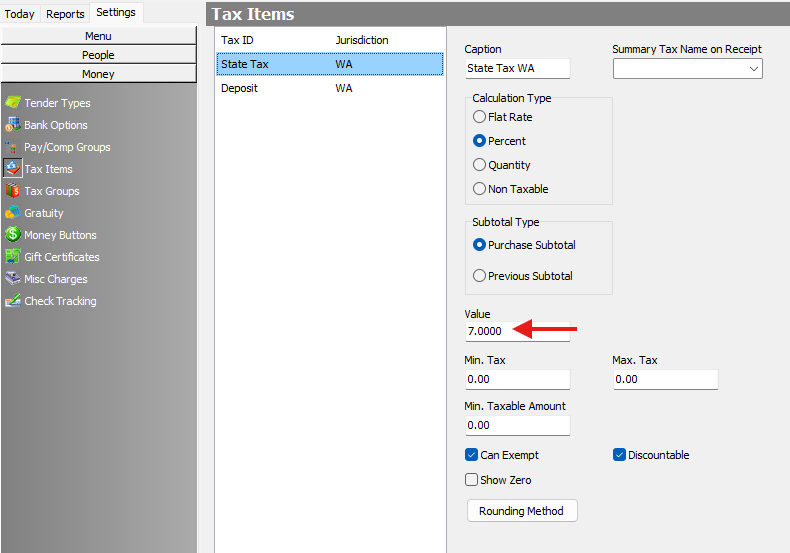Click the Gratuity label
Screen dimensions: 790x553
click(x=44, y=213)
